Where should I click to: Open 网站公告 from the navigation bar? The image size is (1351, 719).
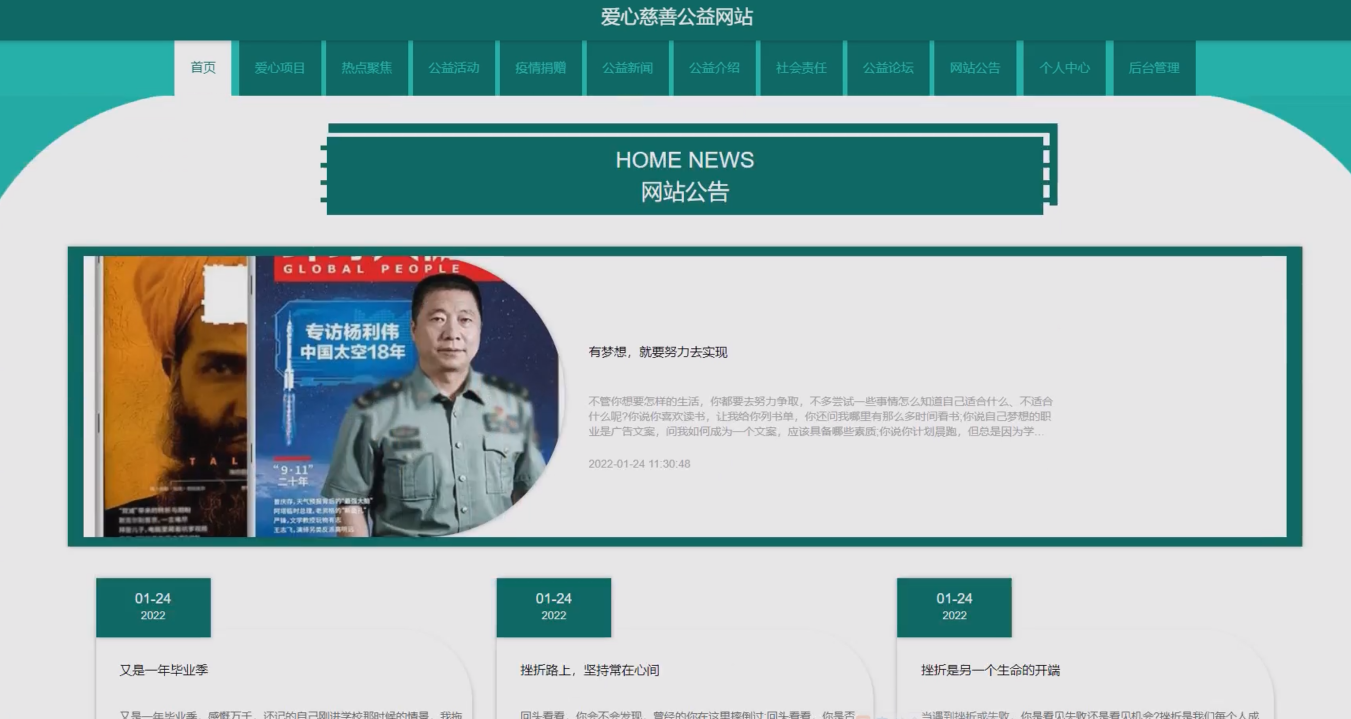(975, 68)
